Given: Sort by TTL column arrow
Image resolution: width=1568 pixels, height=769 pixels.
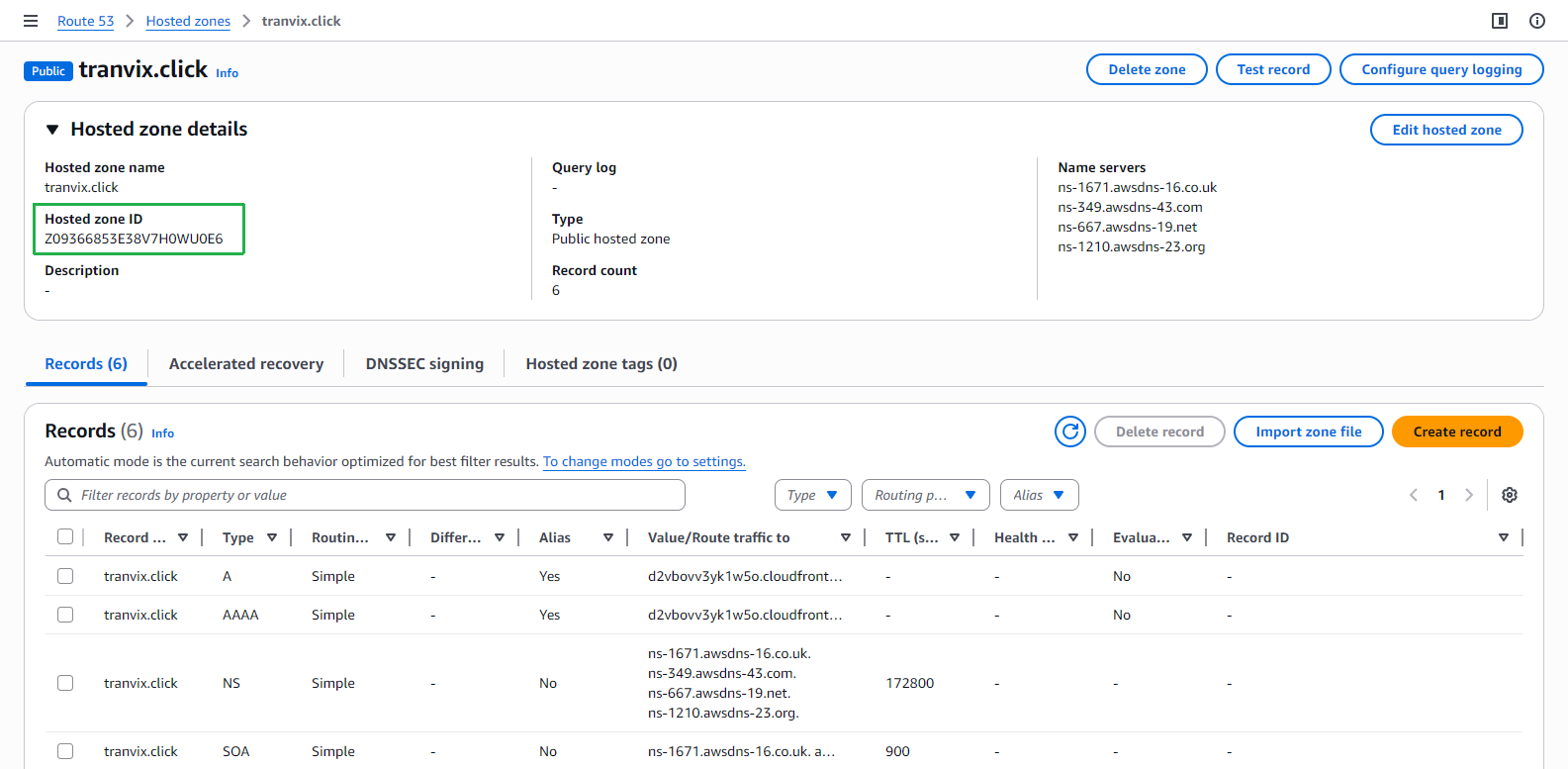Looking at the screenshot, I should (x=955, y=537).
